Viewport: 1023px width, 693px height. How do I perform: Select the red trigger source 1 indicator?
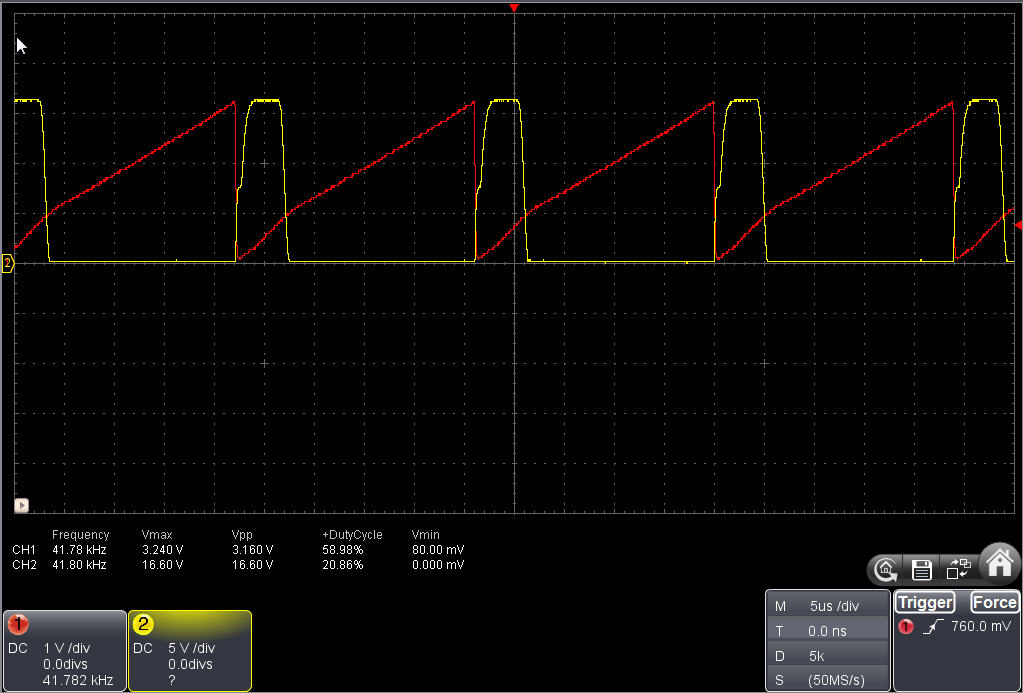coord(906,627)
